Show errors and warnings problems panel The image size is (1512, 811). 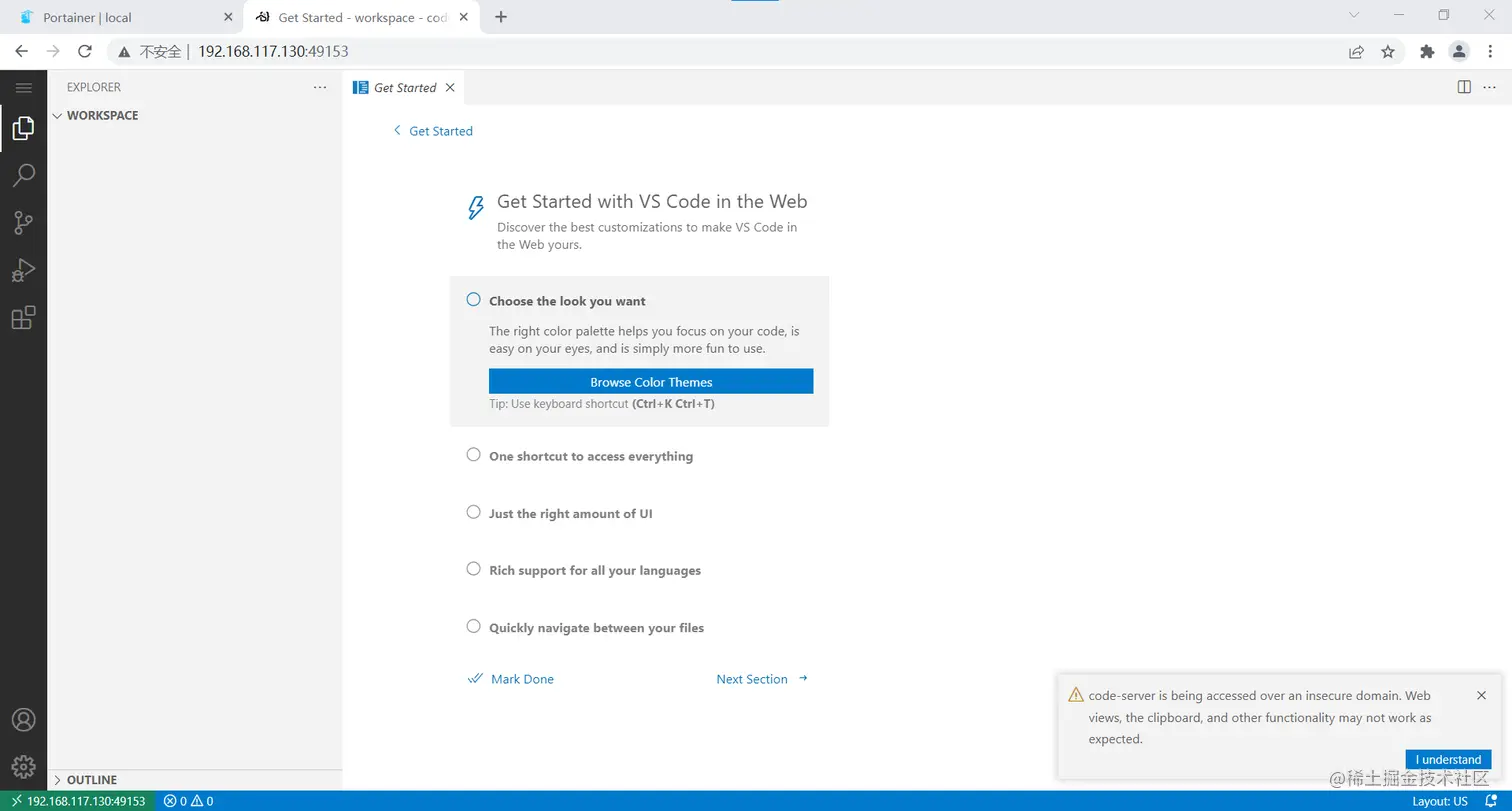189,801
